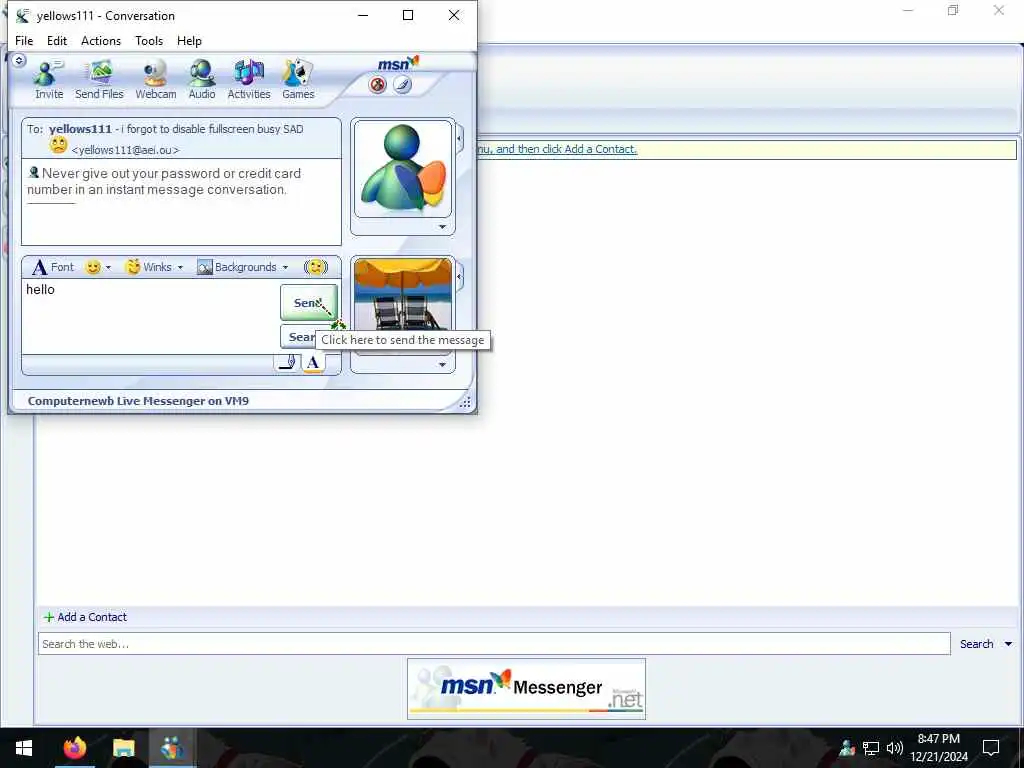This screenshot has width=1024, height=768.
Task: Click the msn butterfly logo
Action: [x=398, y=63]
